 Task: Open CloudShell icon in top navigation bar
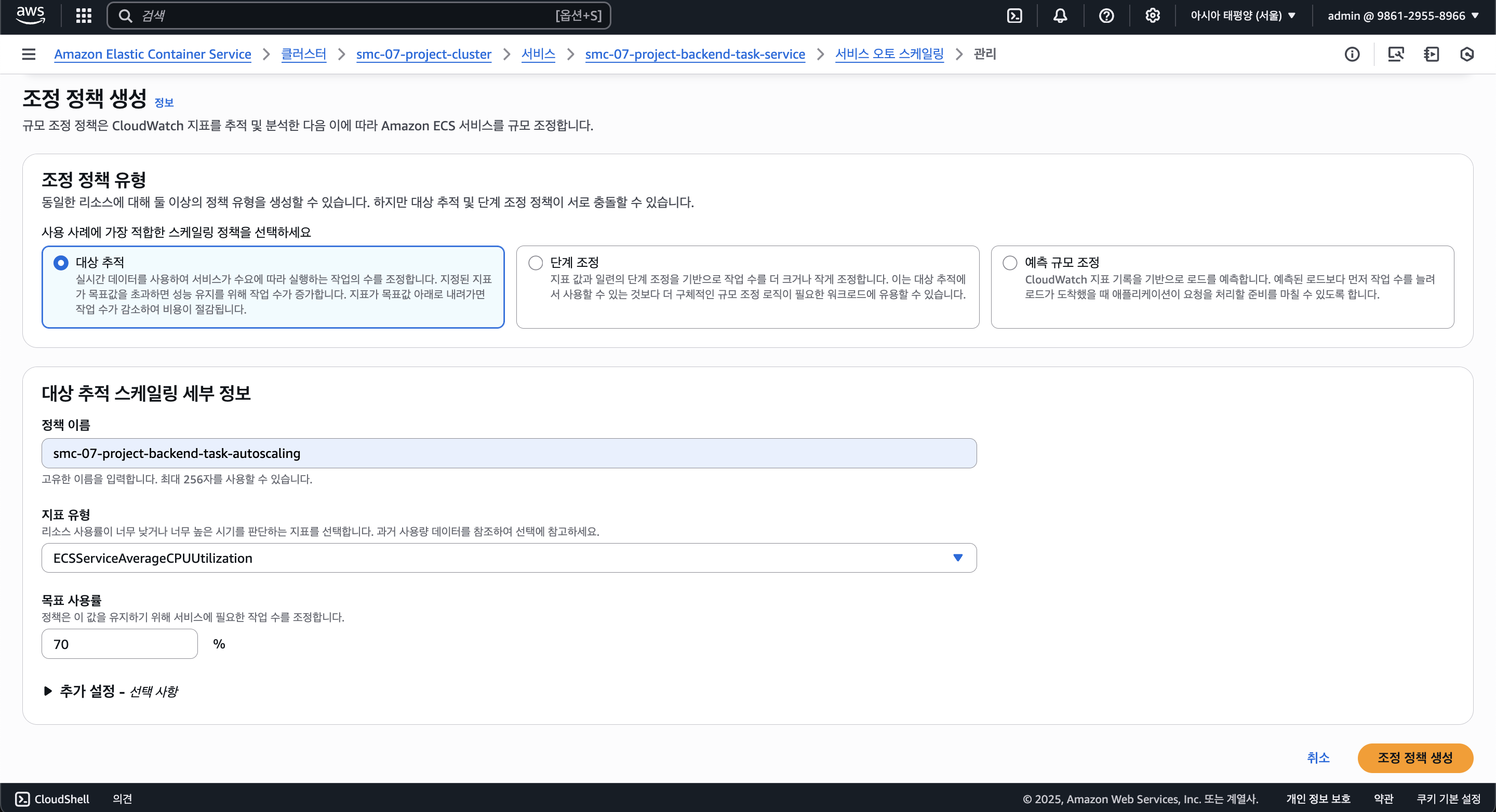[x=1014, y=16]
